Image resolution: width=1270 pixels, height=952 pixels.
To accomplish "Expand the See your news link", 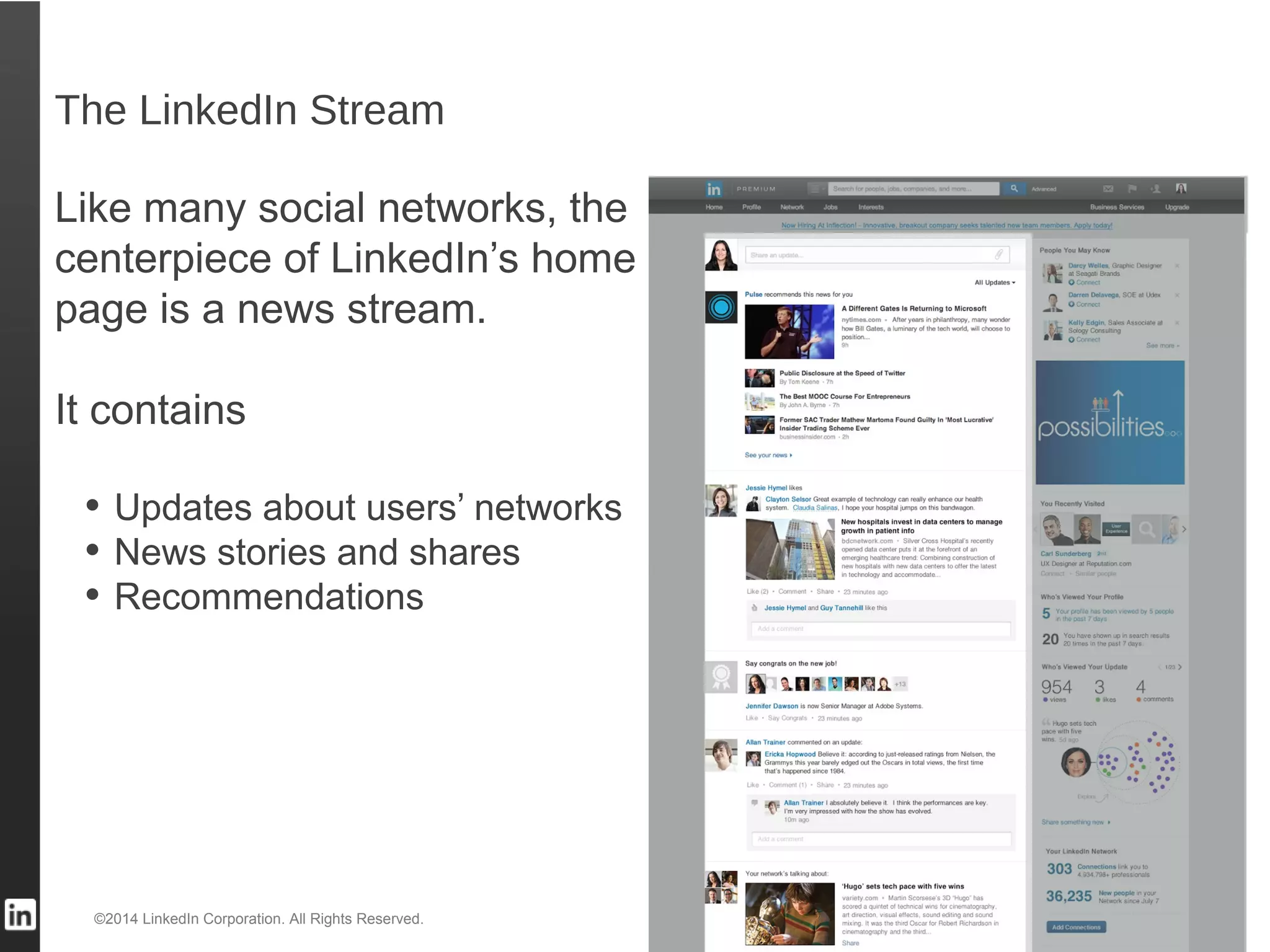I will point(768,455).
